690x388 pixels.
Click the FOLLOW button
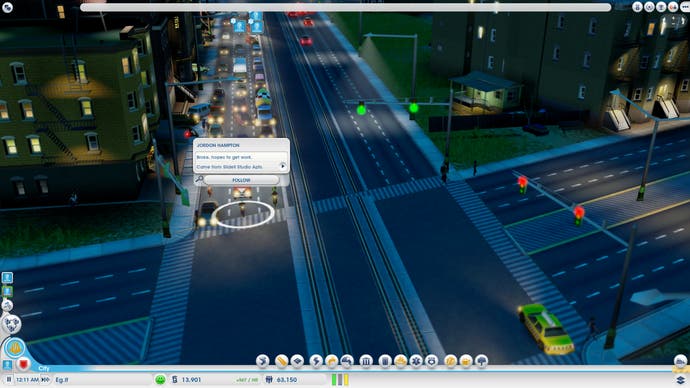click(x=241, y=180)
